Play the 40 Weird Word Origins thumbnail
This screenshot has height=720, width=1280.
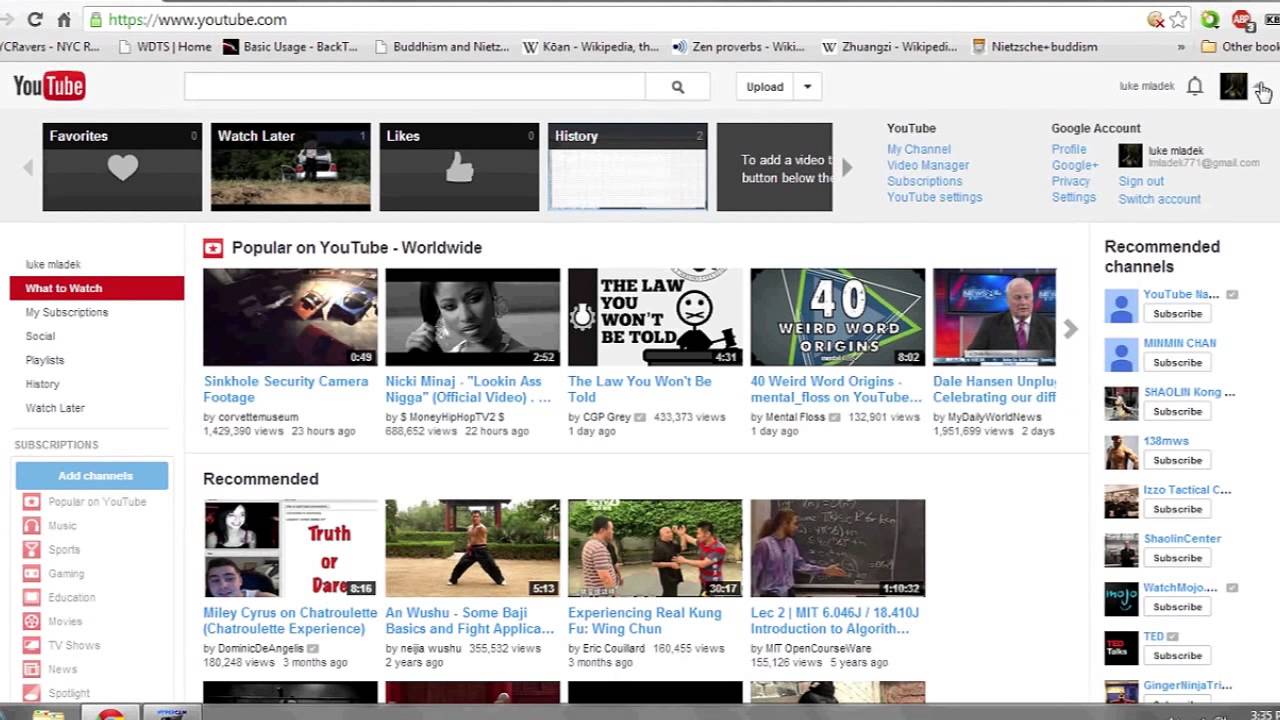point(838,317)
